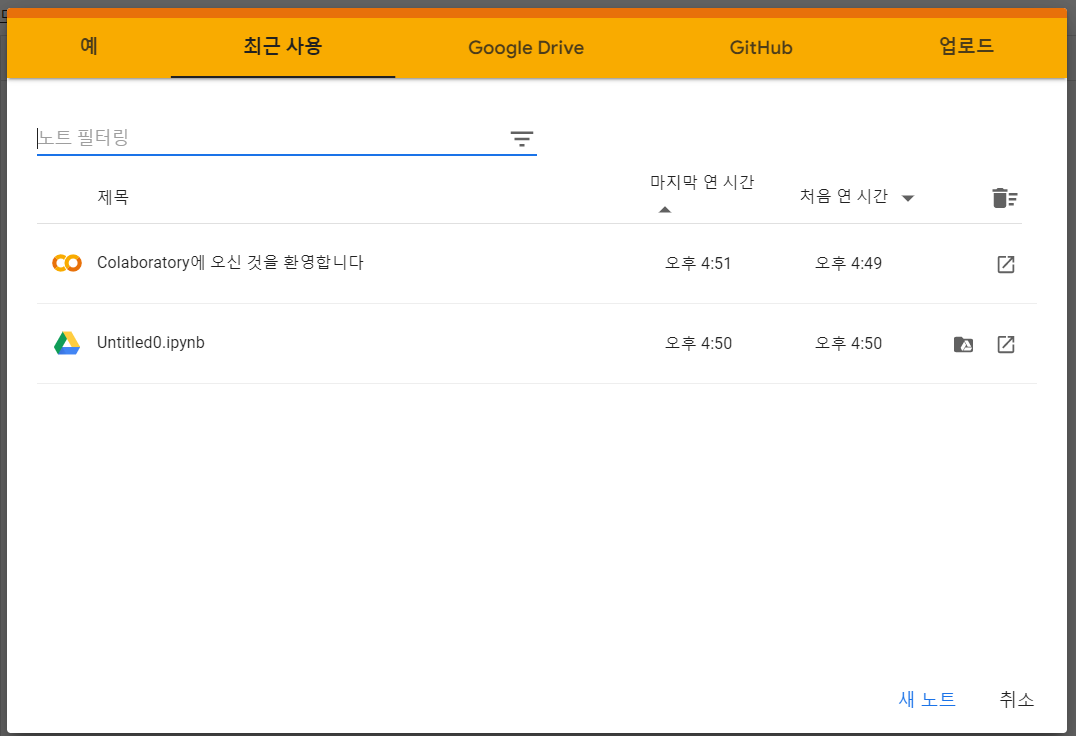Click the Colab logo icon in first row
Image resolution: width=1076 pixels, height=736 pixels.
(x=67, y=263)
